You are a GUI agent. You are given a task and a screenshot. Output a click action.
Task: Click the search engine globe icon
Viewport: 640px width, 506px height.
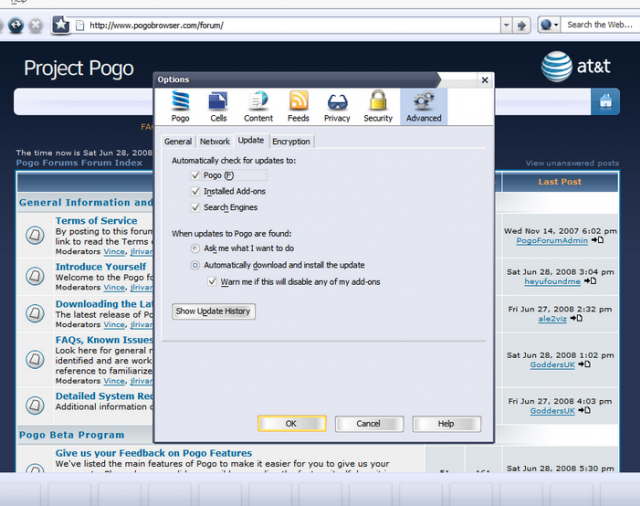[x=546, y=25]
